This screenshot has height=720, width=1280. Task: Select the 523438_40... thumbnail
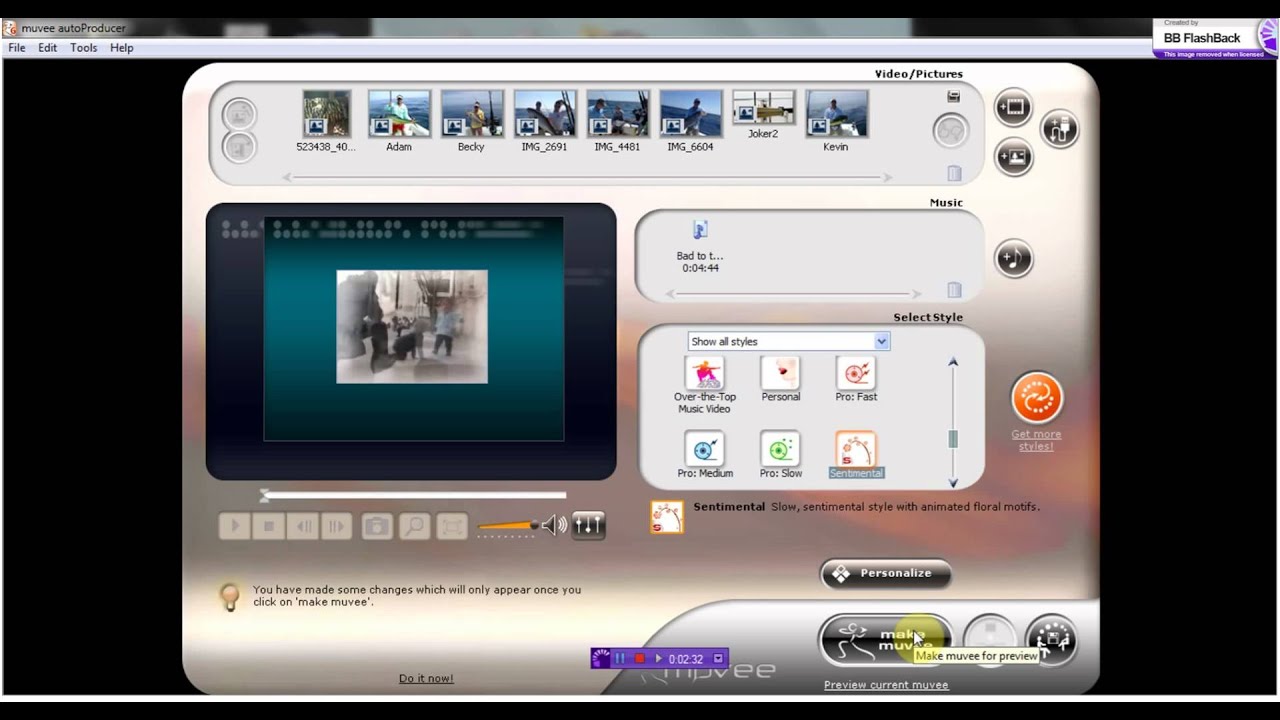pos(326,122)
